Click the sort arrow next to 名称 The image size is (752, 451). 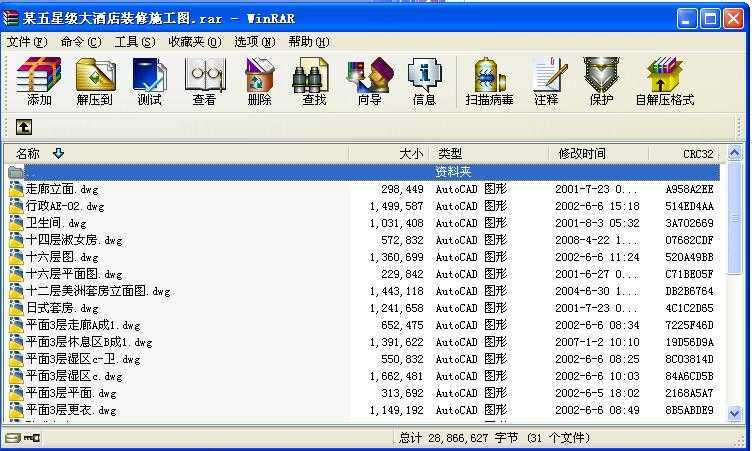pos(59,154)
